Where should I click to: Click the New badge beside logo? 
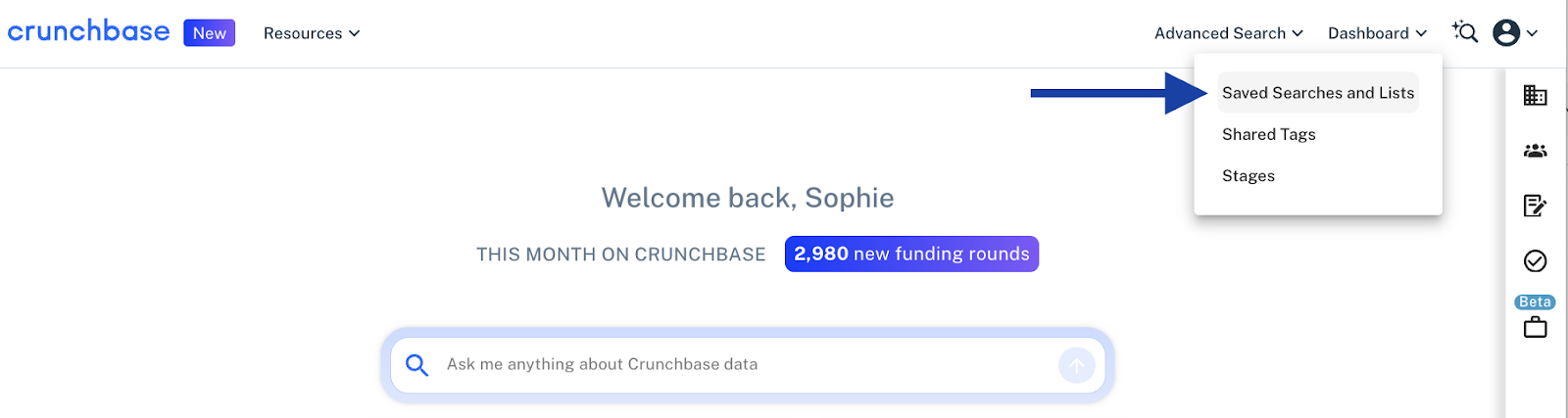209,32
